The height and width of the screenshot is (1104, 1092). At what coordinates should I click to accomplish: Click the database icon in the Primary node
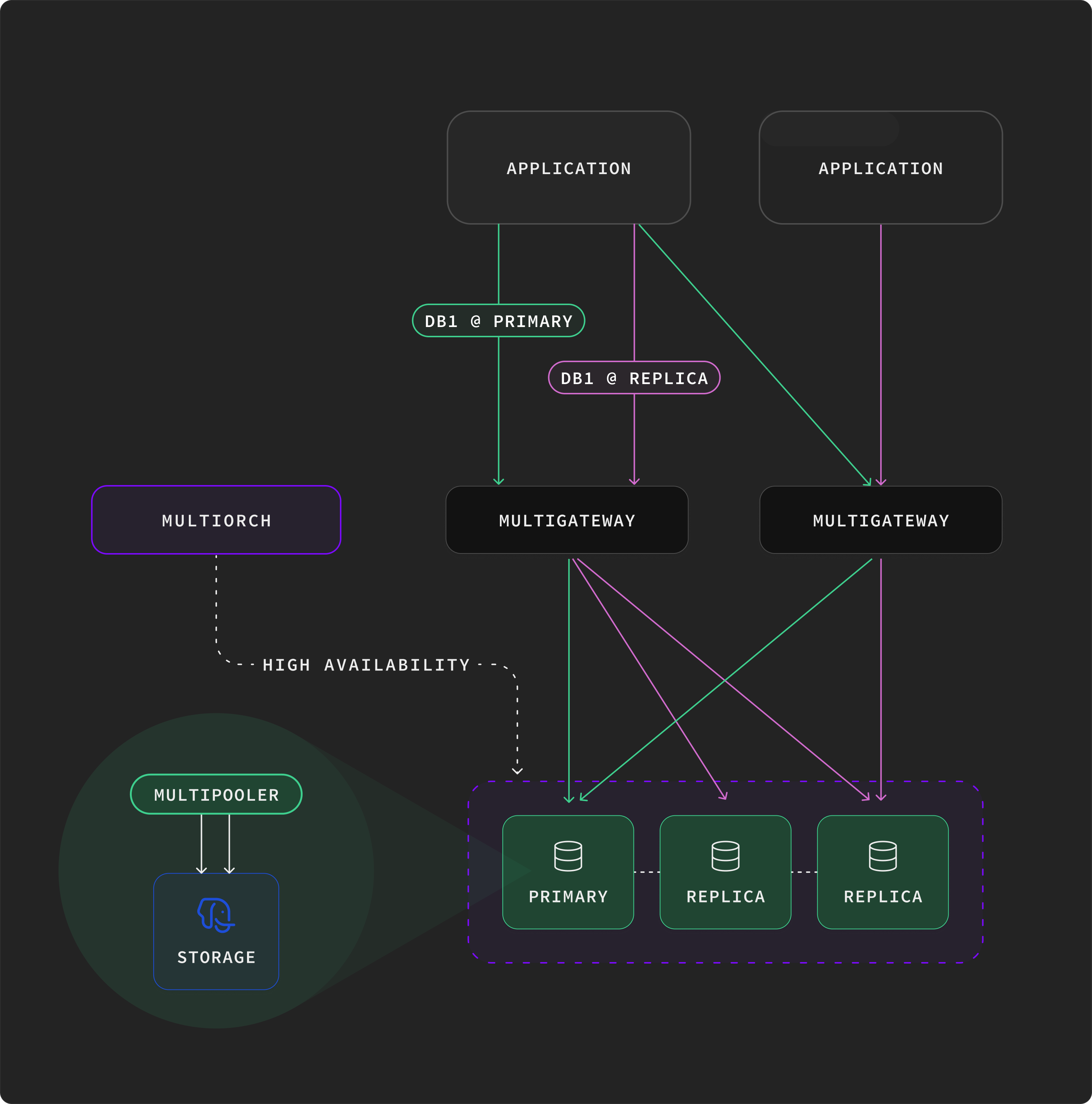[x=568, y=856]
